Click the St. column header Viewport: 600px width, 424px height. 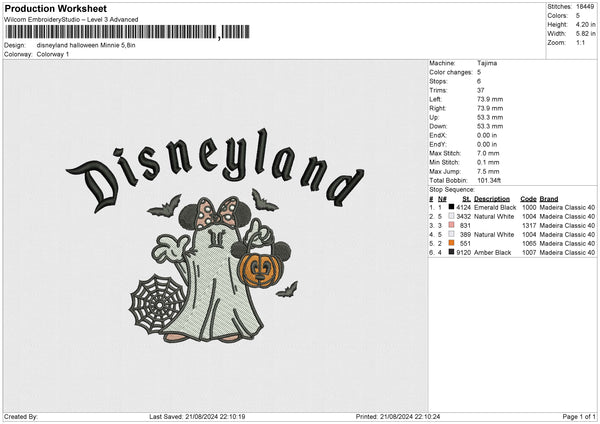(x=466, y=198)
